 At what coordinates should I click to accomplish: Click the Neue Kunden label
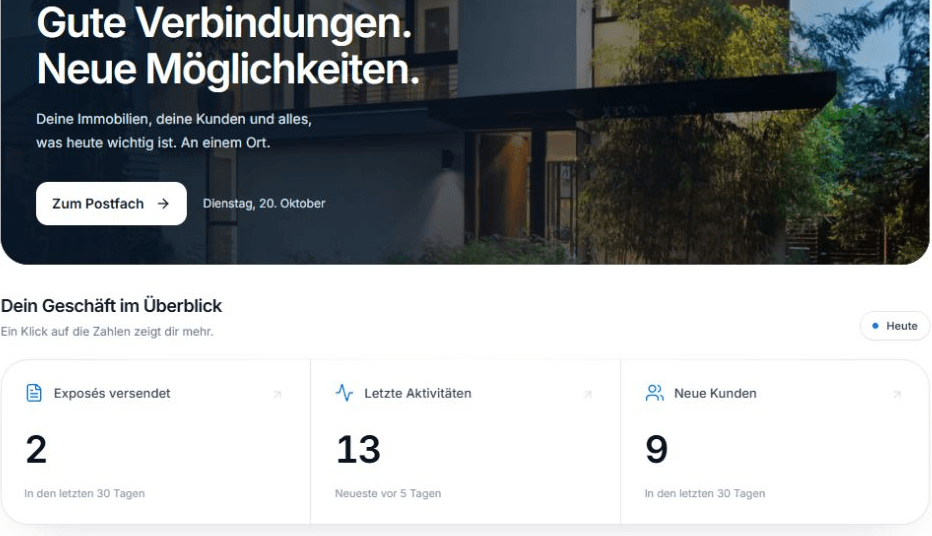pos(715,393)
